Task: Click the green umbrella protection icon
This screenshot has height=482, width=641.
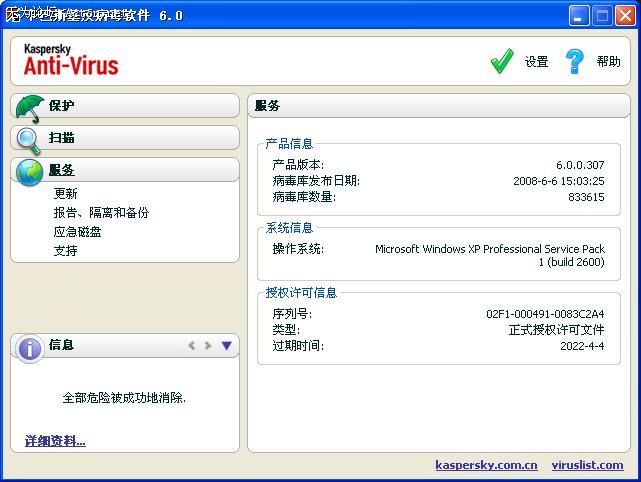Action: [30, 106]
